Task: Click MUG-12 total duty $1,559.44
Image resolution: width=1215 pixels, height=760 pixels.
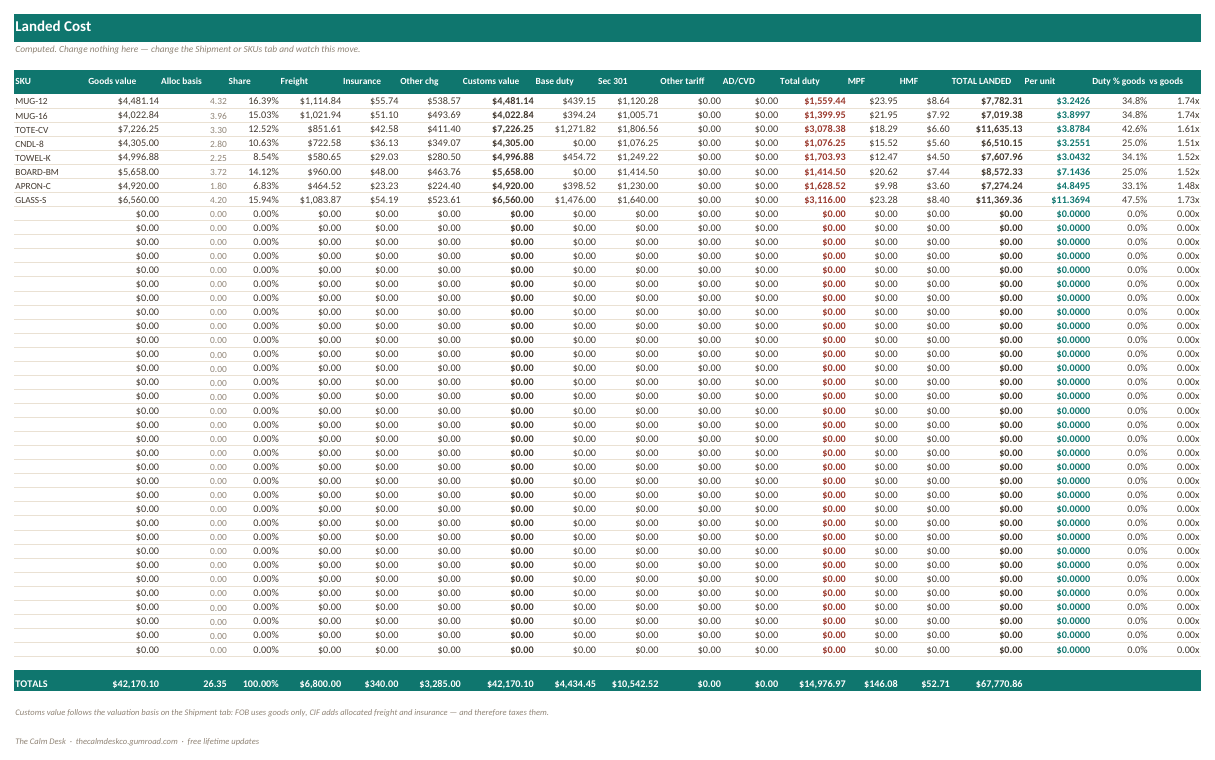Action: [x=825, y=101]
